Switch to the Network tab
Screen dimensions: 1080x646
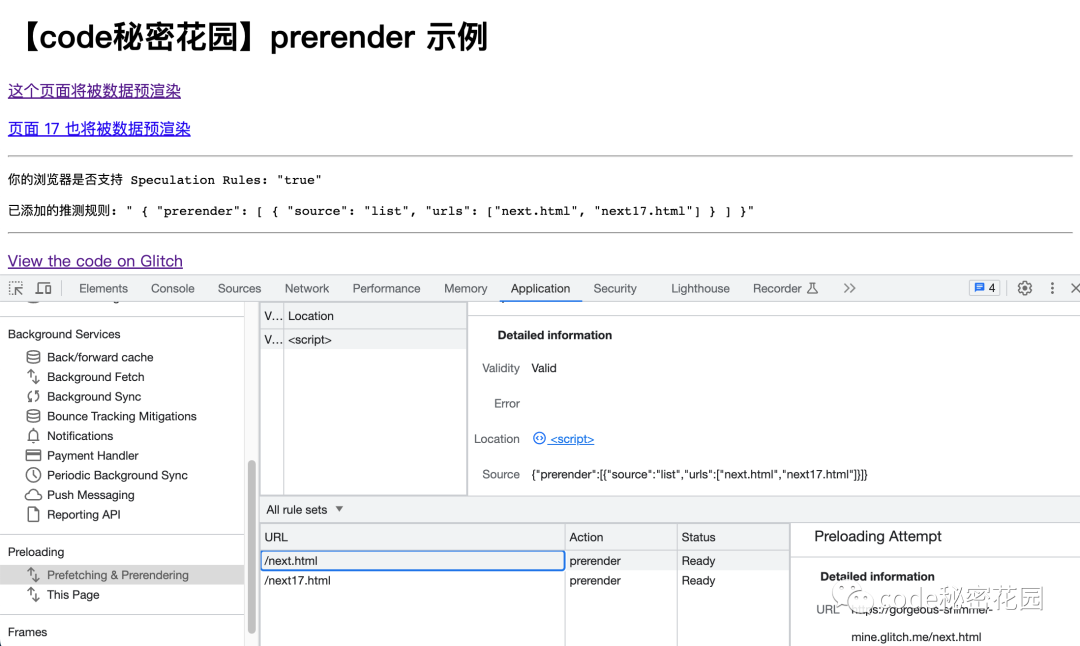[306, 288]
